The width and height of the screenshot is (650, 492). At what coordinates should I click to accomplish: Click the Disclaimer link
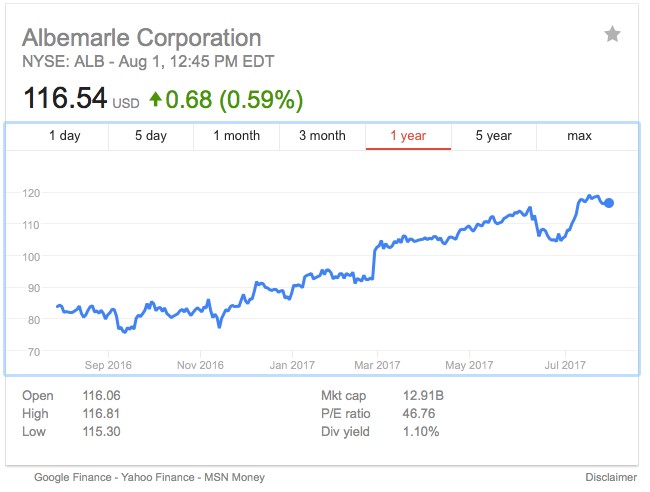coord(611,477)
